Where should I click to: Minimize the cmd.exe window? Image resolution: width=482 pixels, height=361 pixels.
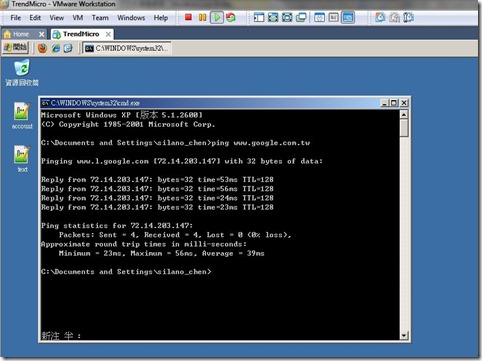pos(385,103)
